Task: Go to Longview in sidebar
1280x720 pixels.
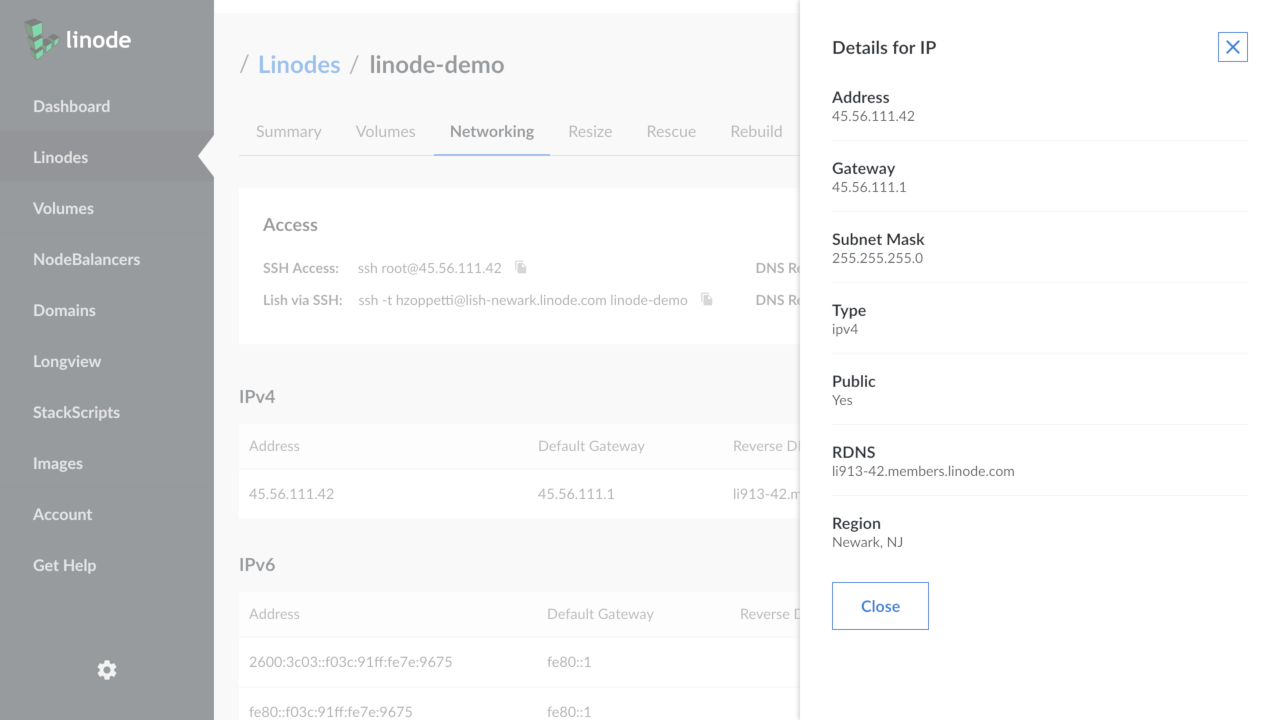Action: [67, 361]
